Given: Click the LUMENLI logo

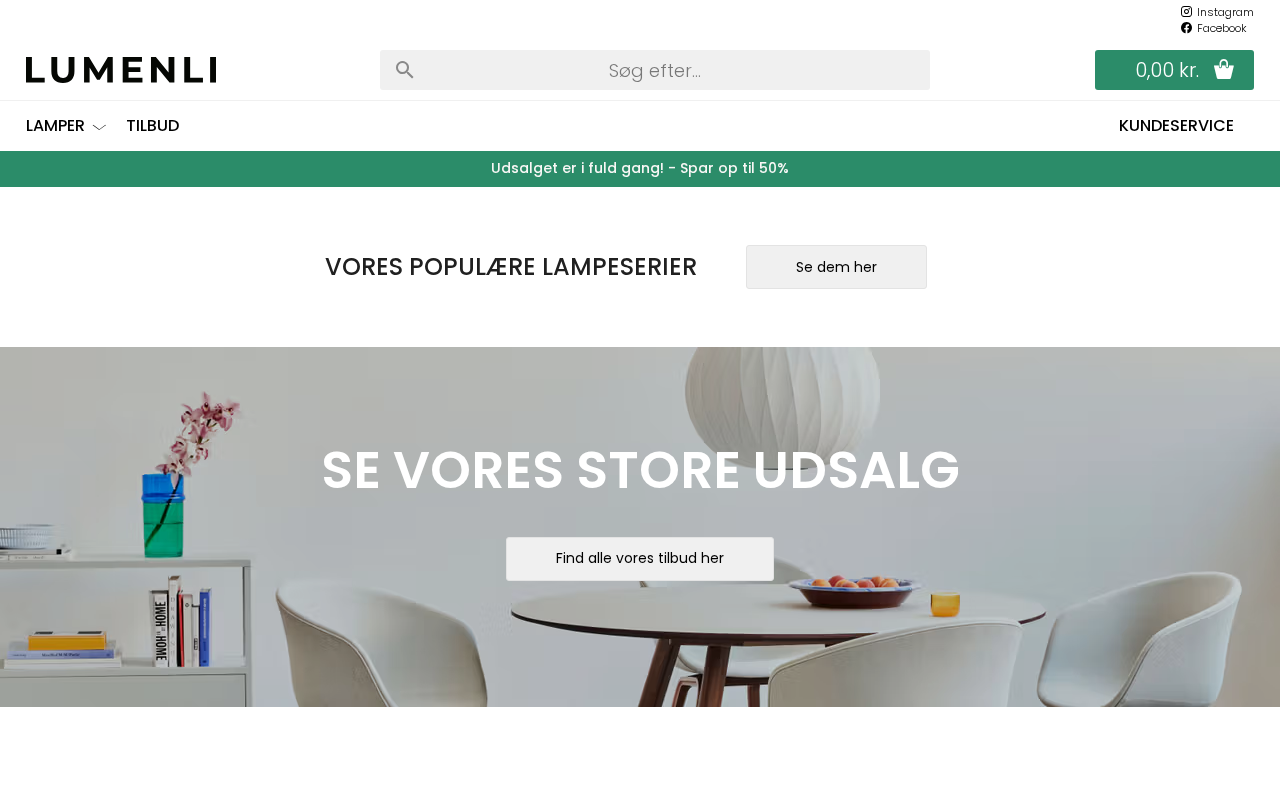Looking at the screenshot, I should pos(121,70).
